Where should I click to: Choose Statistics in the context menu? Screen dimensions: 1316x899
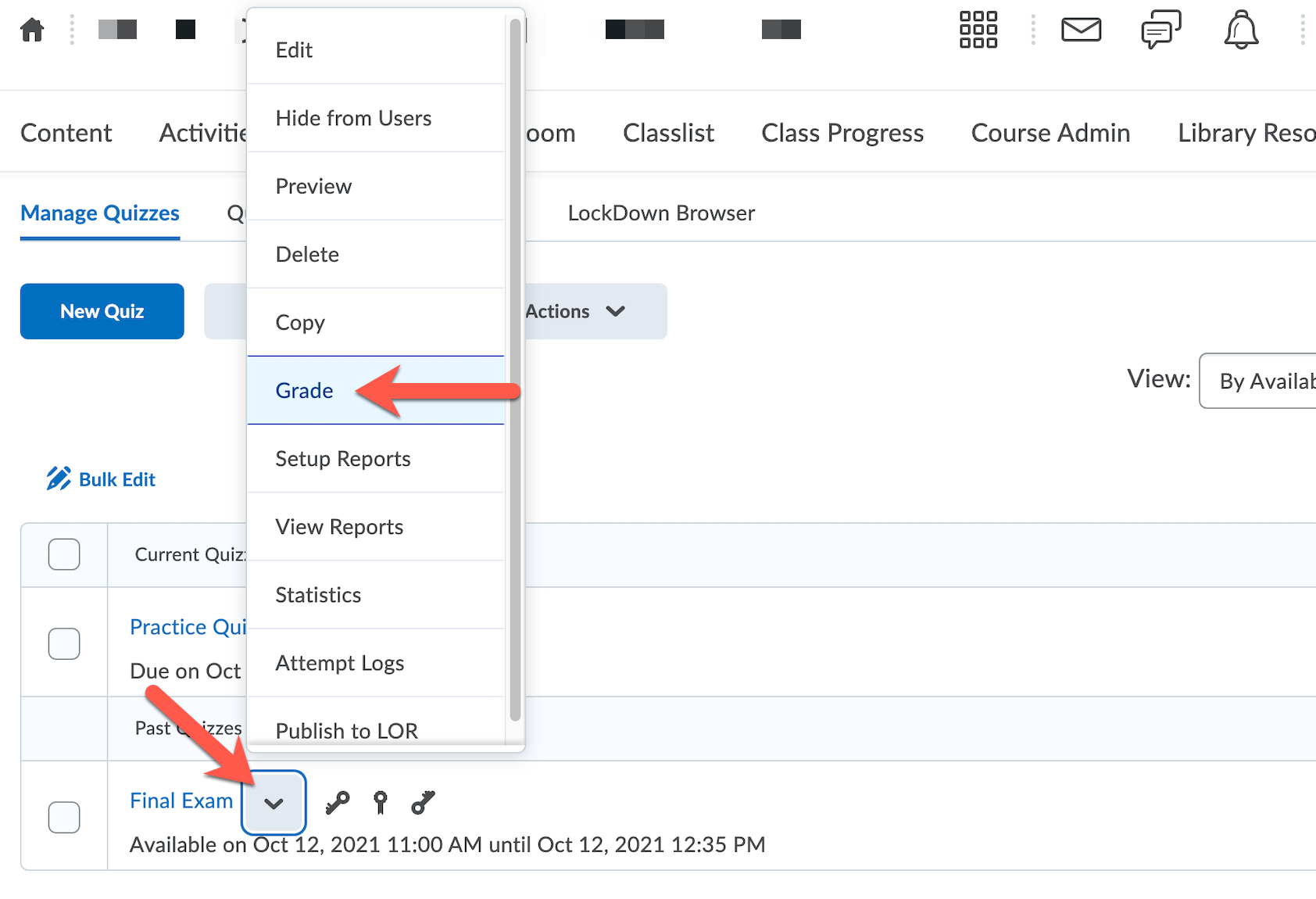tap(318, 595)
